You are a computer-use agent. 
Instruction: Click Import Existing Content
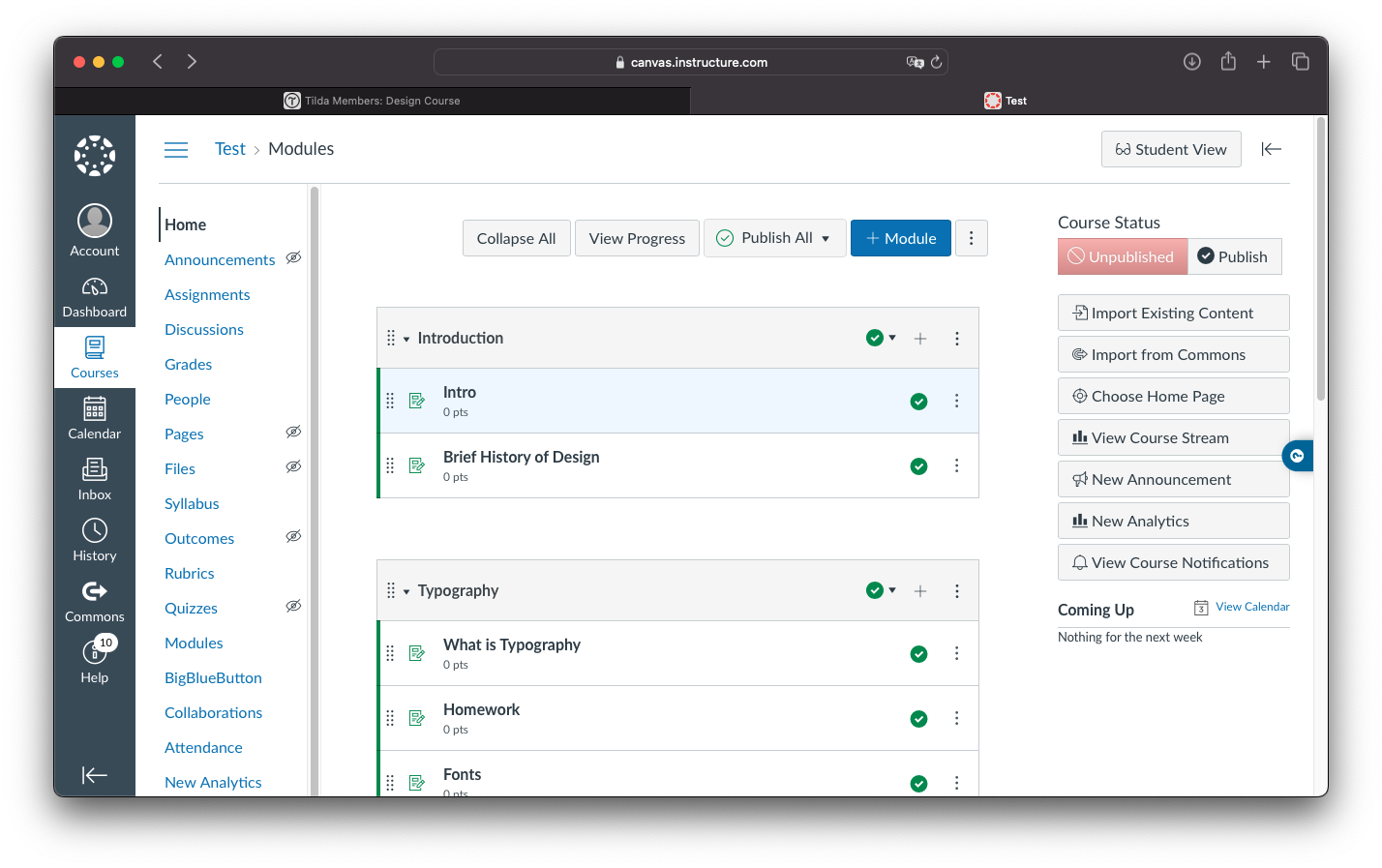click(x=1174, y=313)
